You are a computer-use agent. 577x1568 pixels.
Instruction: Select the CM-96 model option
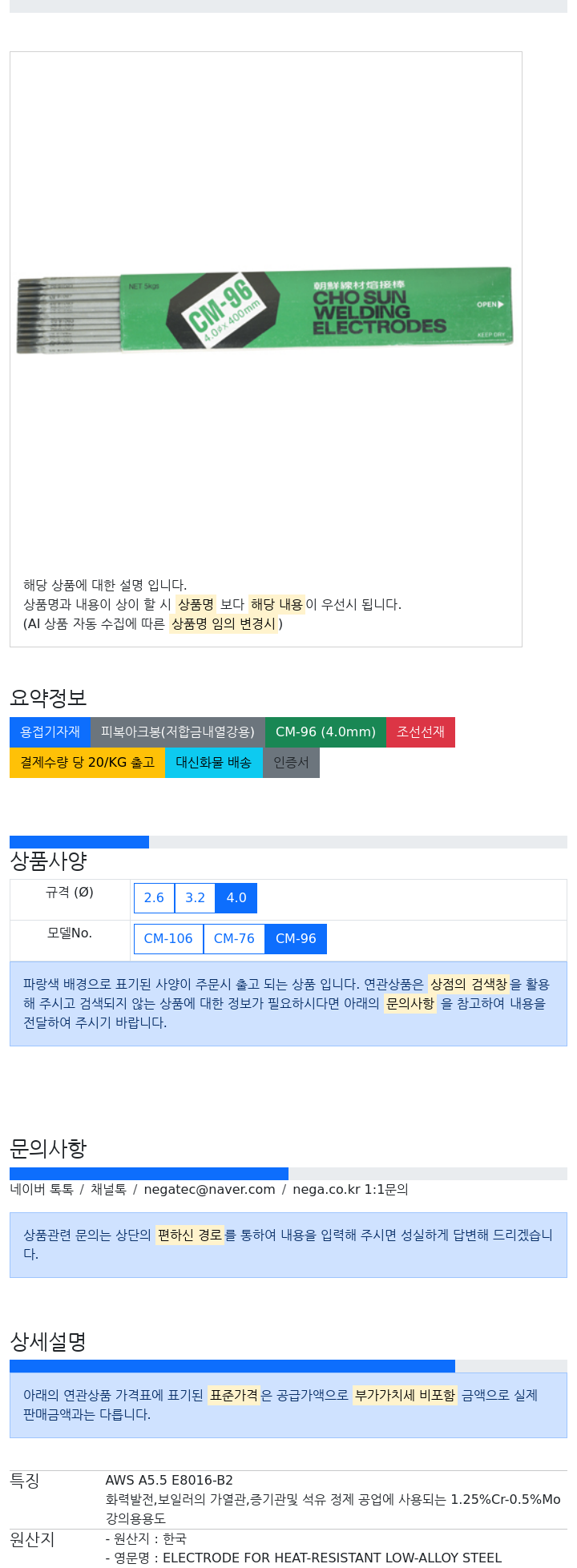pyautogui.click(x=296, y=939)
